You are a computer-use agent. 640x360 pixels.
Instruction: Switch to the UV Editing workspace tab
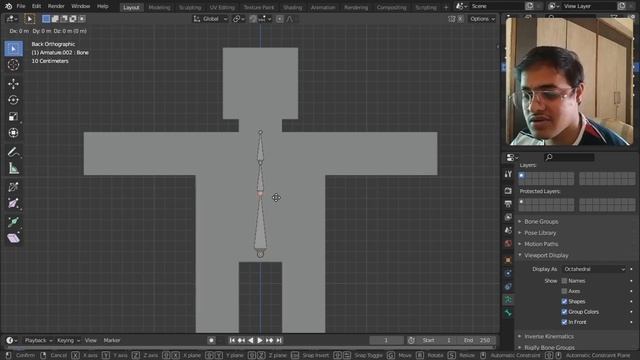point(222,7)
